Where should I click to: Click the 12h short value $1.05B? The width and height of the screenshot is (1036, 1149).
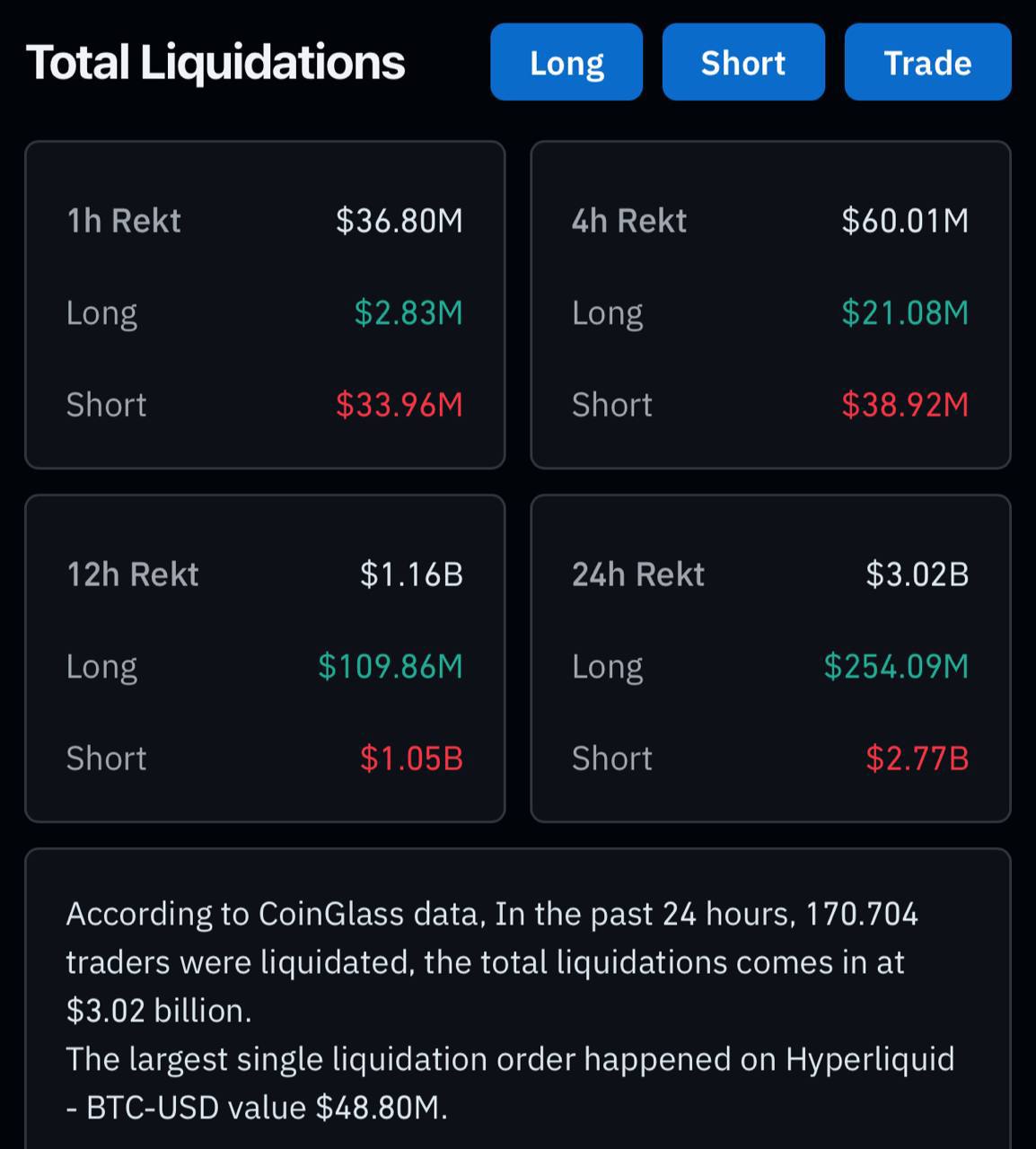411,759
